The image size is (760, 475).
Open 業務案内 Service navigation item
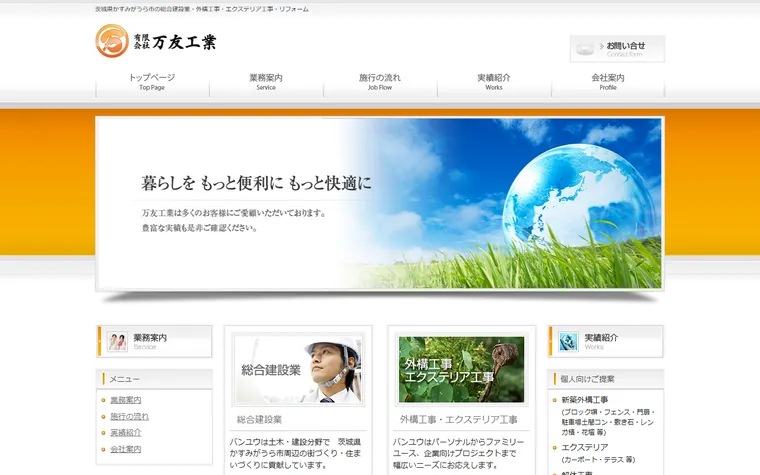point(266,82)
